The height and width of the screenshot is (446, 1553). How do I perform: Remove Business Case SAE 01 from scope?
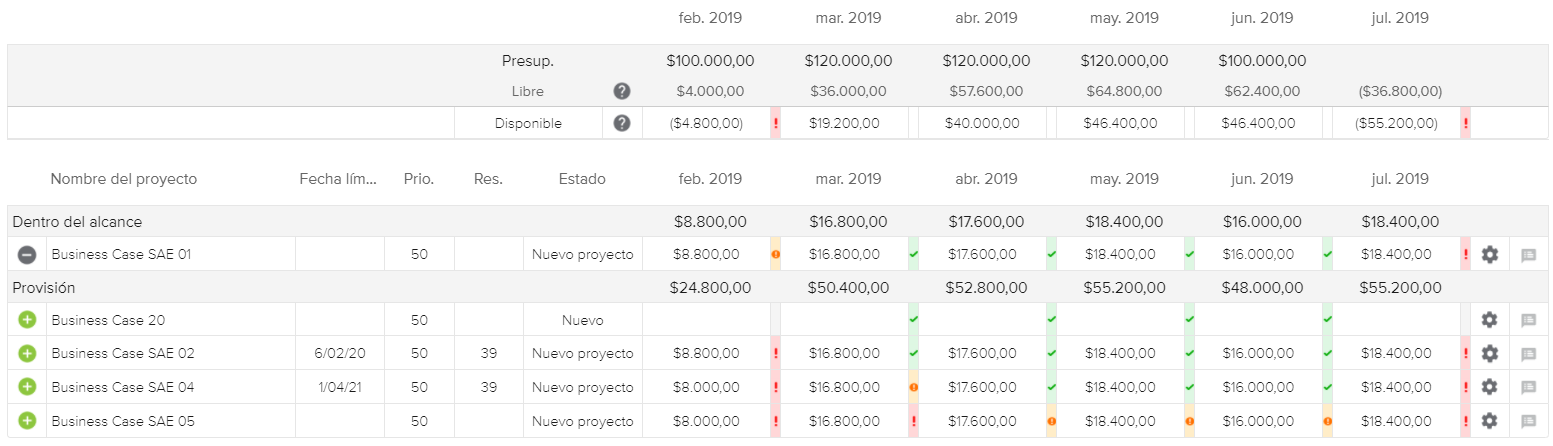(x=27, y=254)
